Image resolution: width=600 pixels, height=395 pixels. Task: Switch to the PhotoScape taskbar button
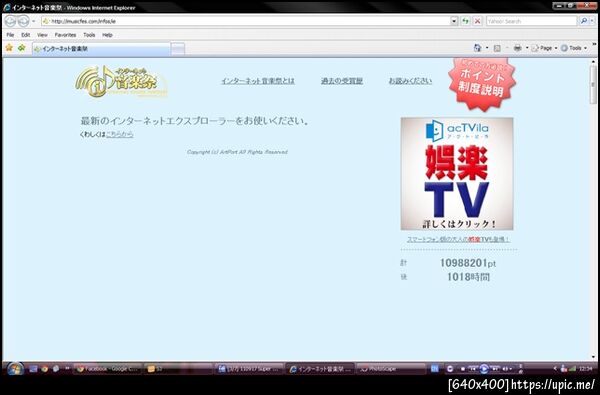391,369
